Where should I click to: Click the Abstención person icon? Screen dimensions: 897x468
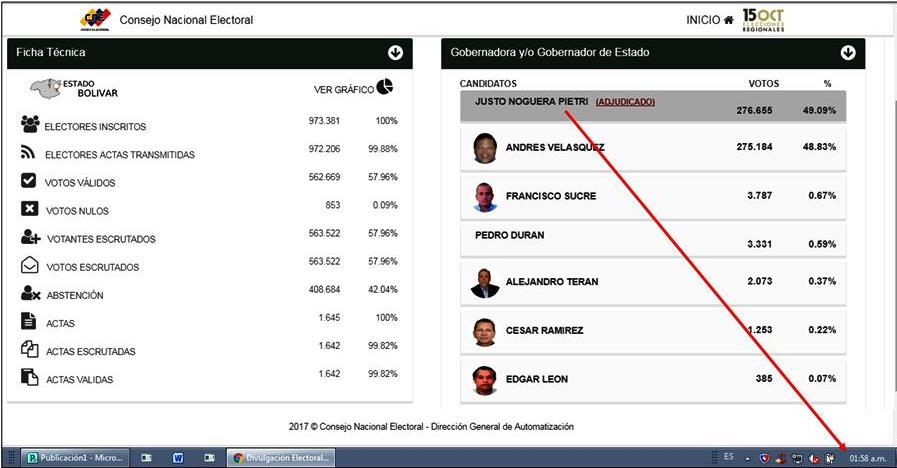[30, 294]
